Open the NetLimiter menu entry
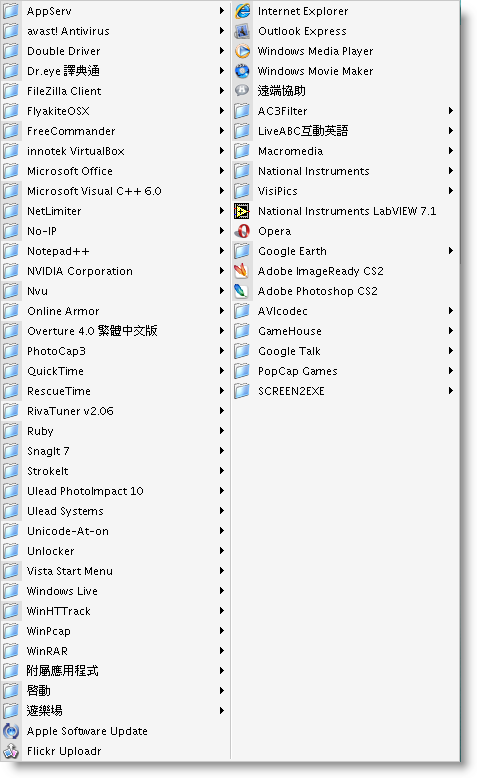Image resolution: width=477 pixels, height=778 pixels. 115,211
